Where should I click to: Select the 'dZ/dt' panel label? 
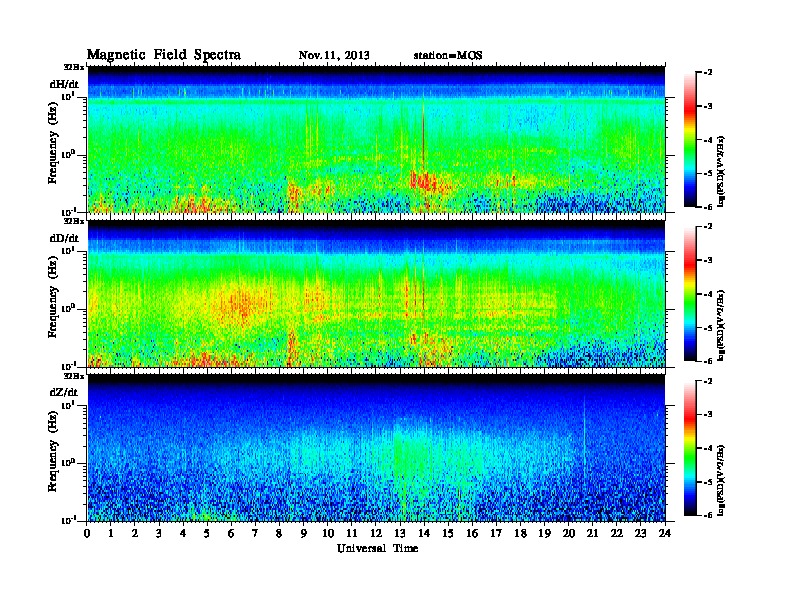coord(64,392)
